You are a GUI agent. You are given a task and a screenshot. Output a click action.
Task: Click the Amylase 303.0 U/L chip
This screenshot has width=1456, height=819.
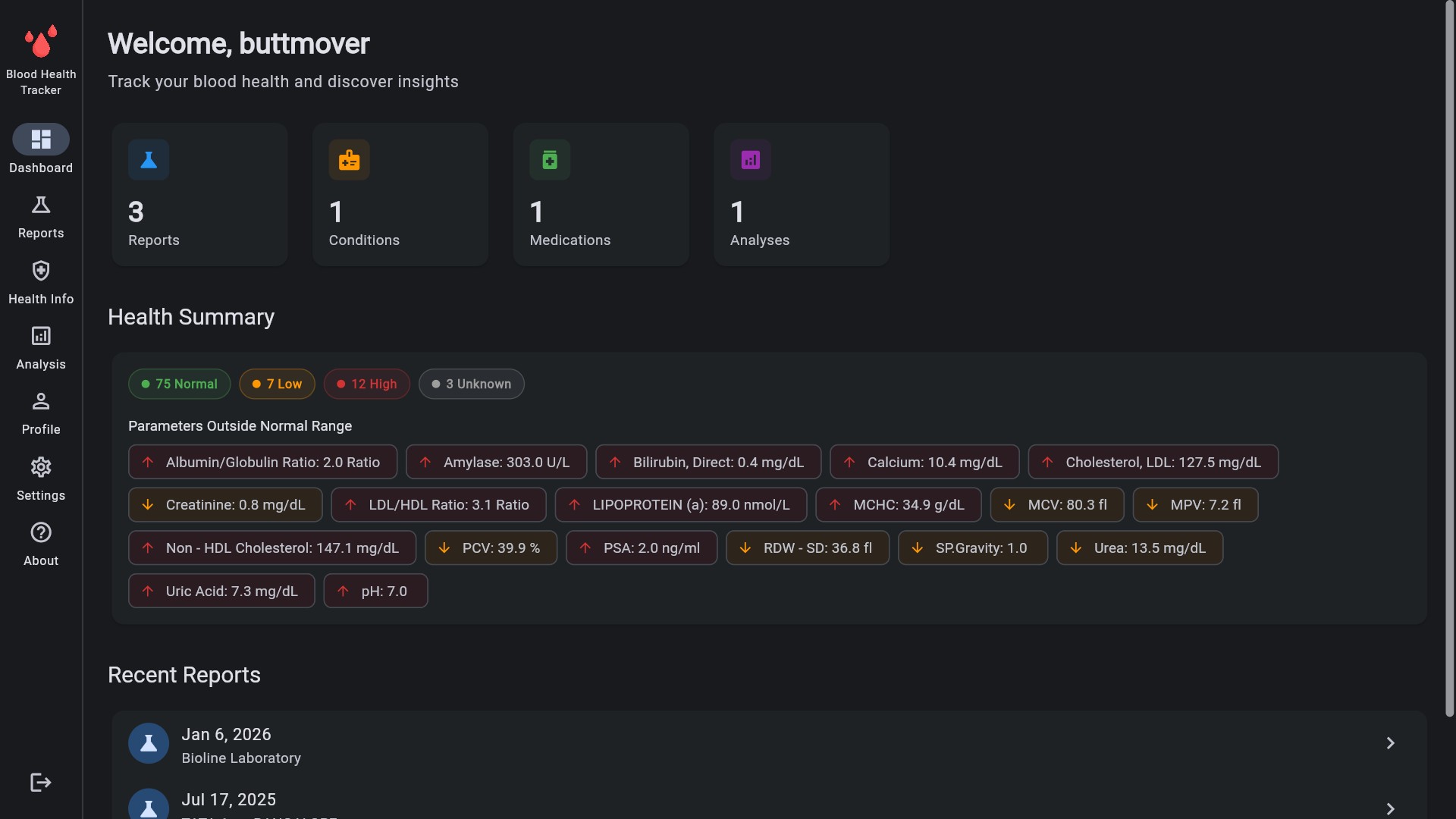(496, 462)
